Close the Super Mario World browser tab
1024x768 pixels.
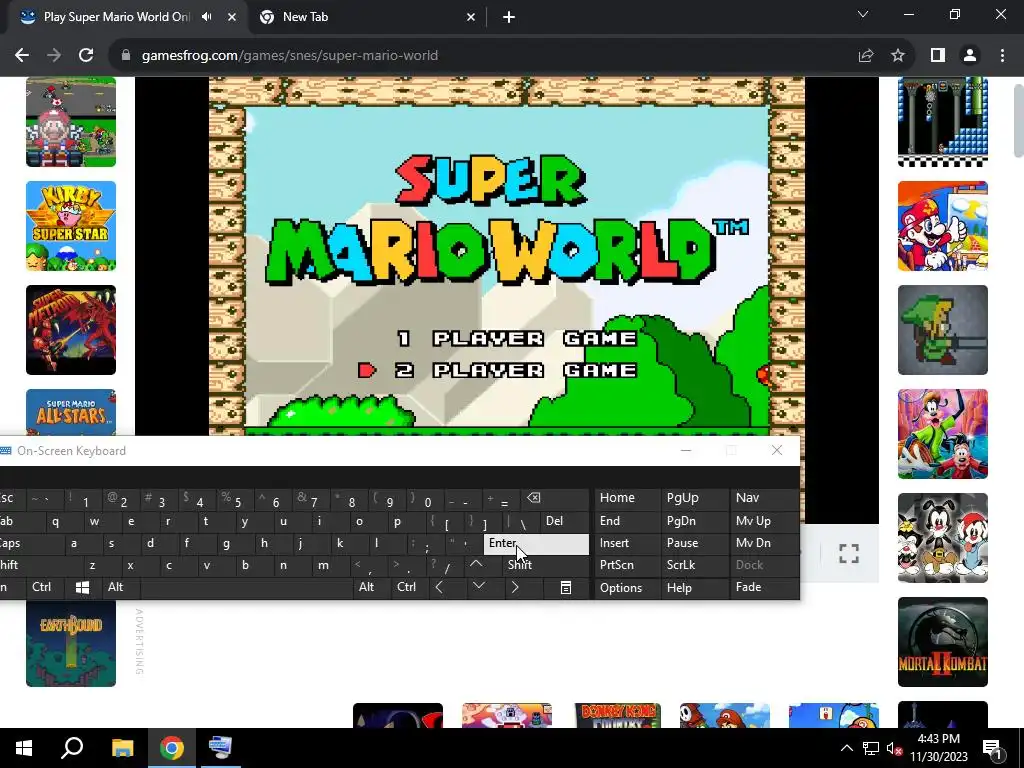coord(232,17)
